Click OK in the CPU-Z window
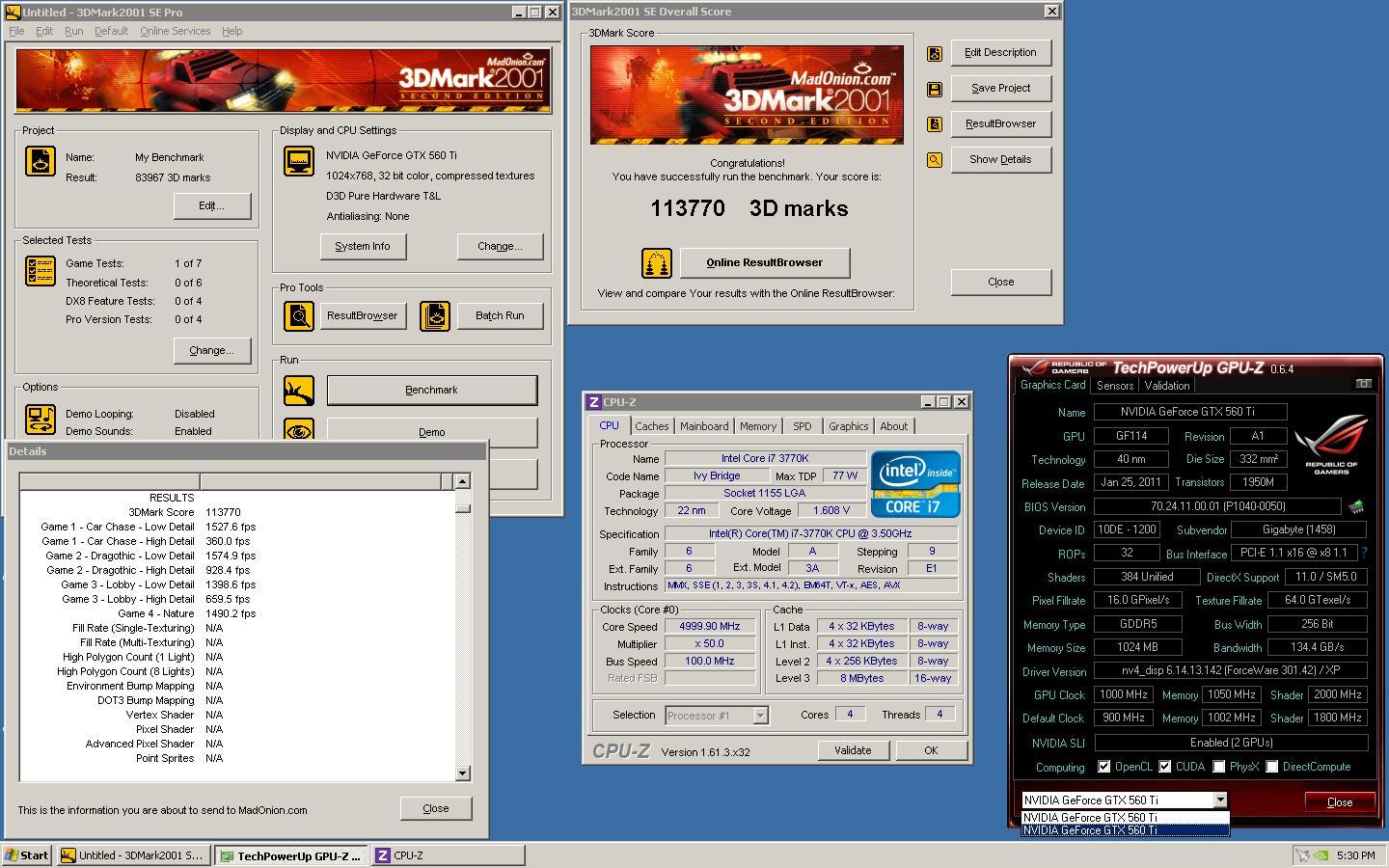1389x868 pixels. [931, 750]
